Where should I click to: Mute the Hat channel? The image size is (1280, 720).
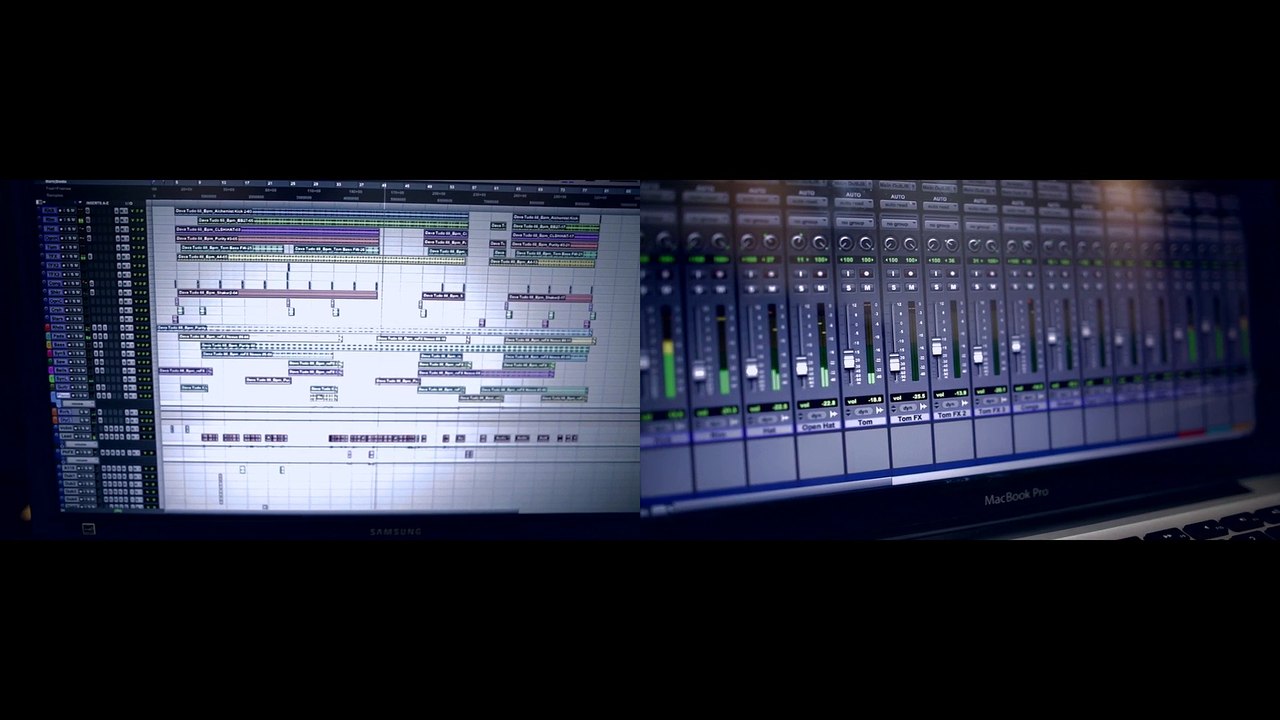pyautogui.click(x=772, y=288)
